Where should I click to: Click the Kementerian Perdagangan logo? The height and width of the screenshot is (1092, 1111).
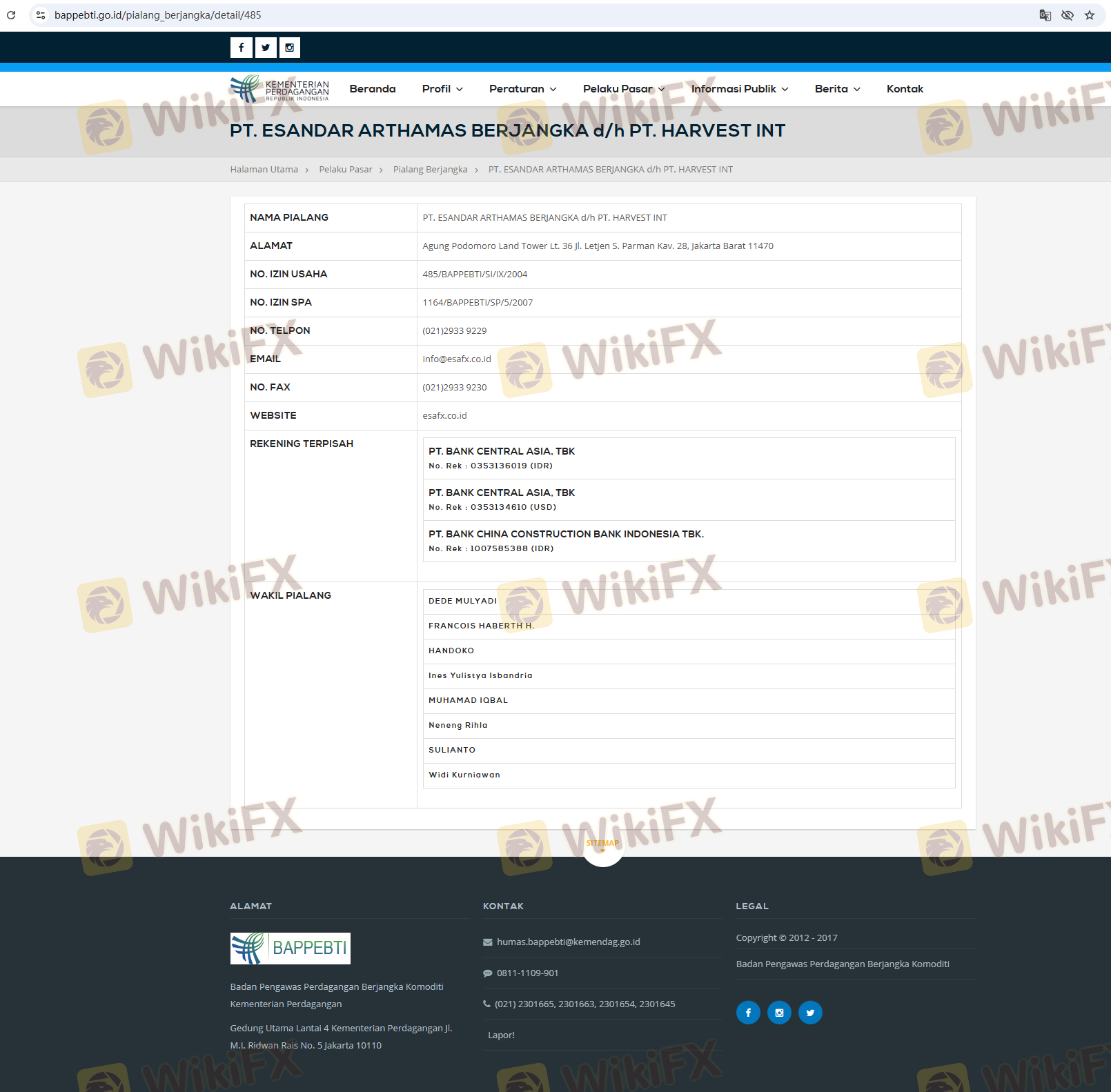(x=279, y=89)
